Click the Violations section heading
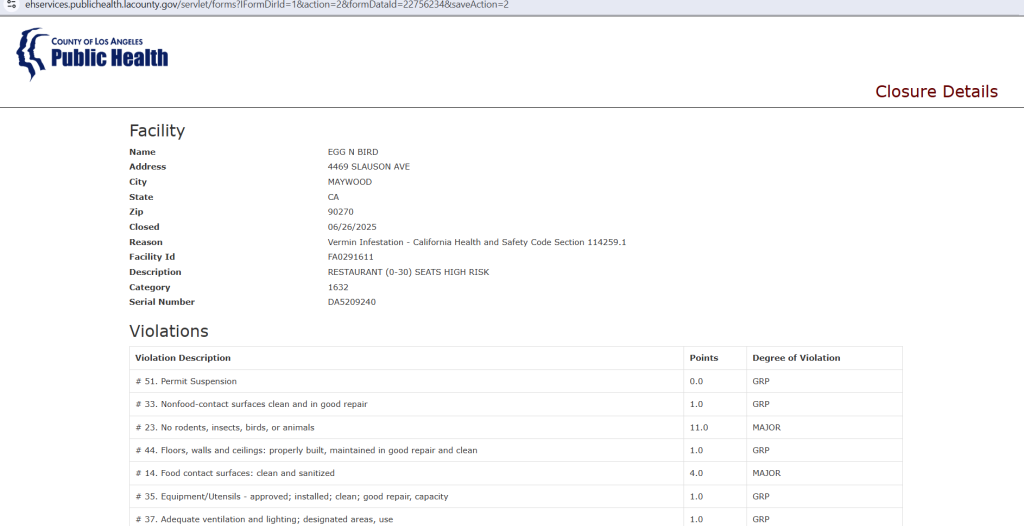 click(168, 331)
